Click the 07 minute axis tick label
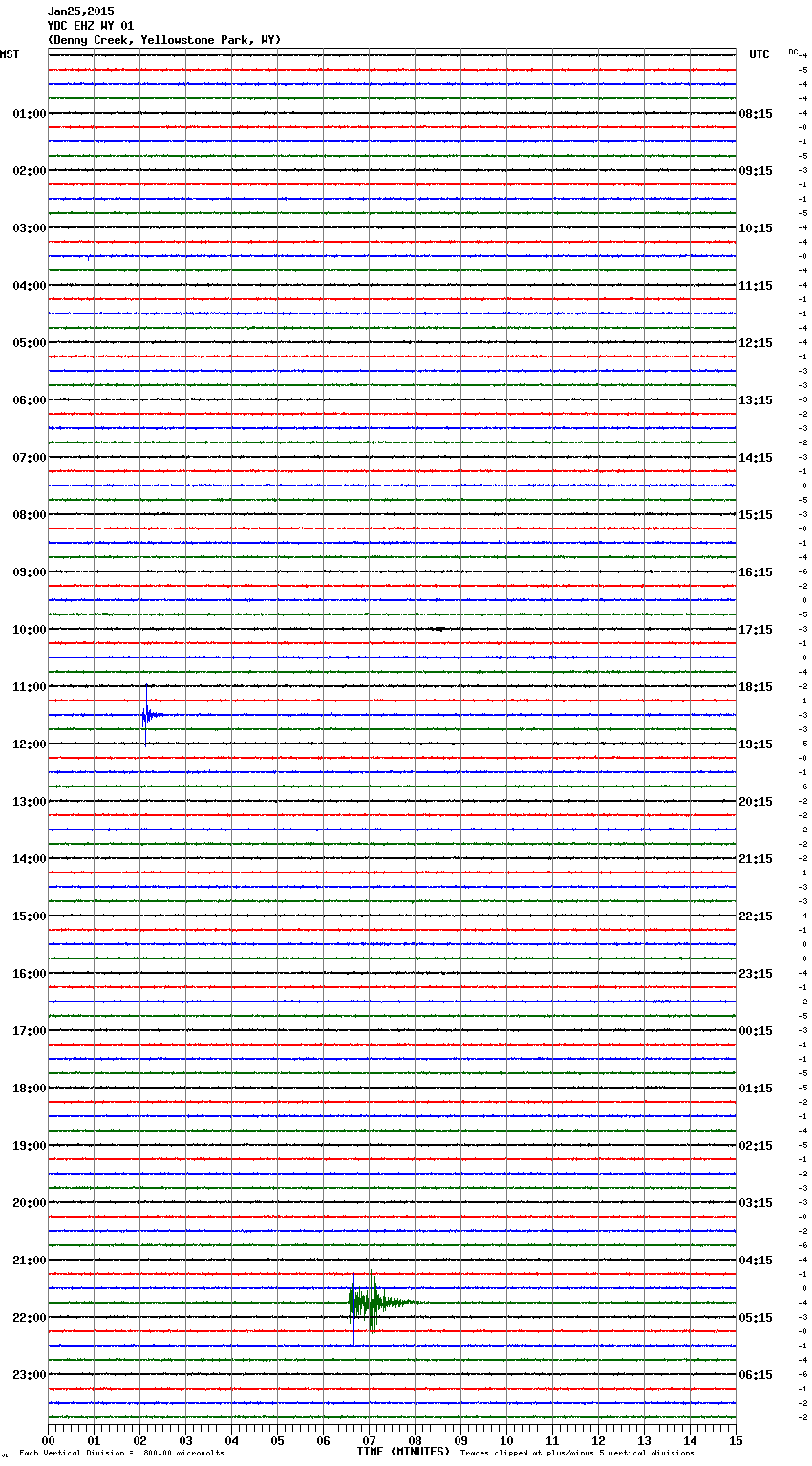Image resolution: width=812 pixels, height=1466 pixels. pyautogui.click(x=370, y=1441)
